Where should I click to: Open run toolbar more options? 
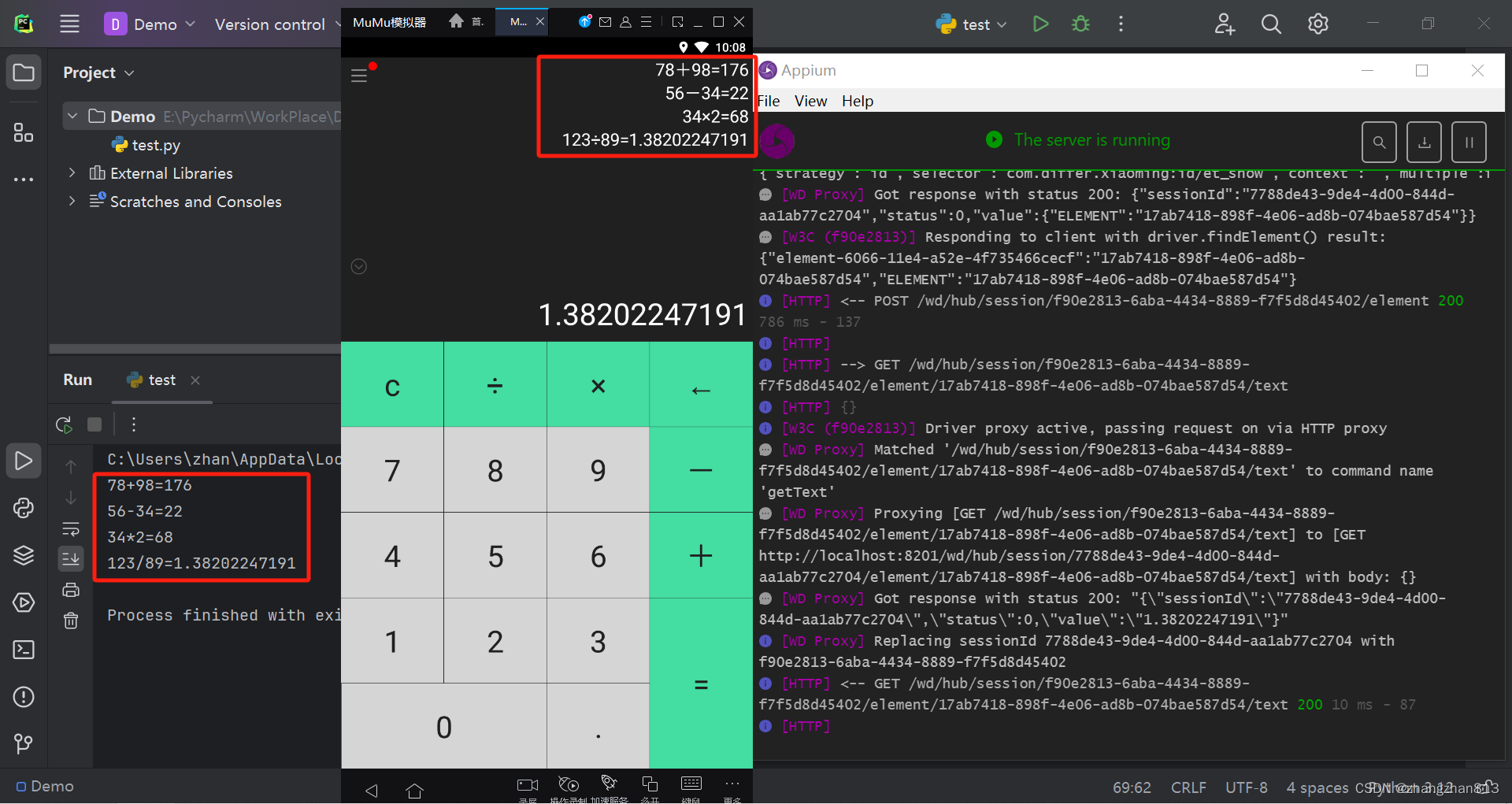134,424
